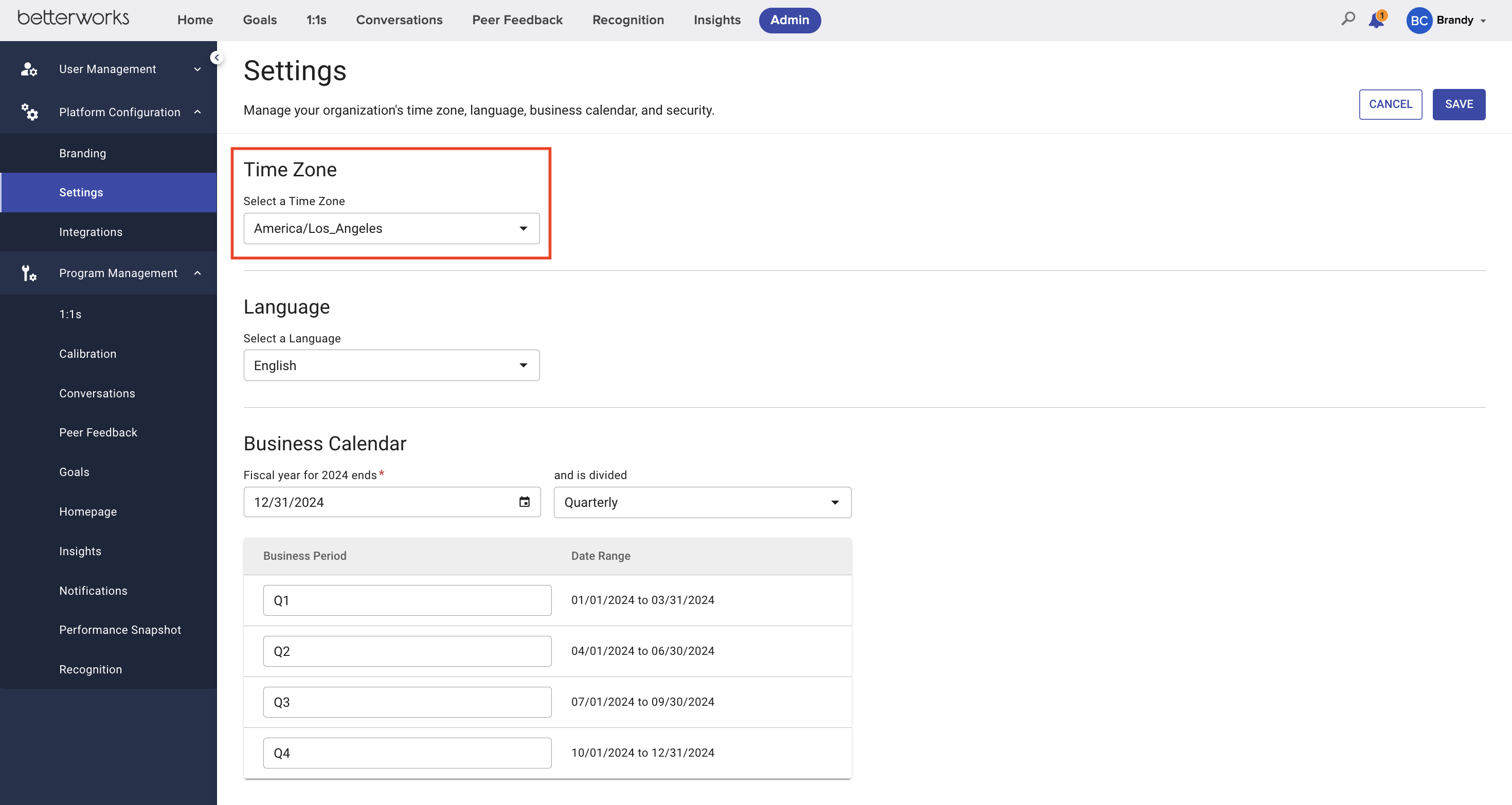Click the Program Management wrench icon
The image size is (1512, 805).
tap(29, 273)
